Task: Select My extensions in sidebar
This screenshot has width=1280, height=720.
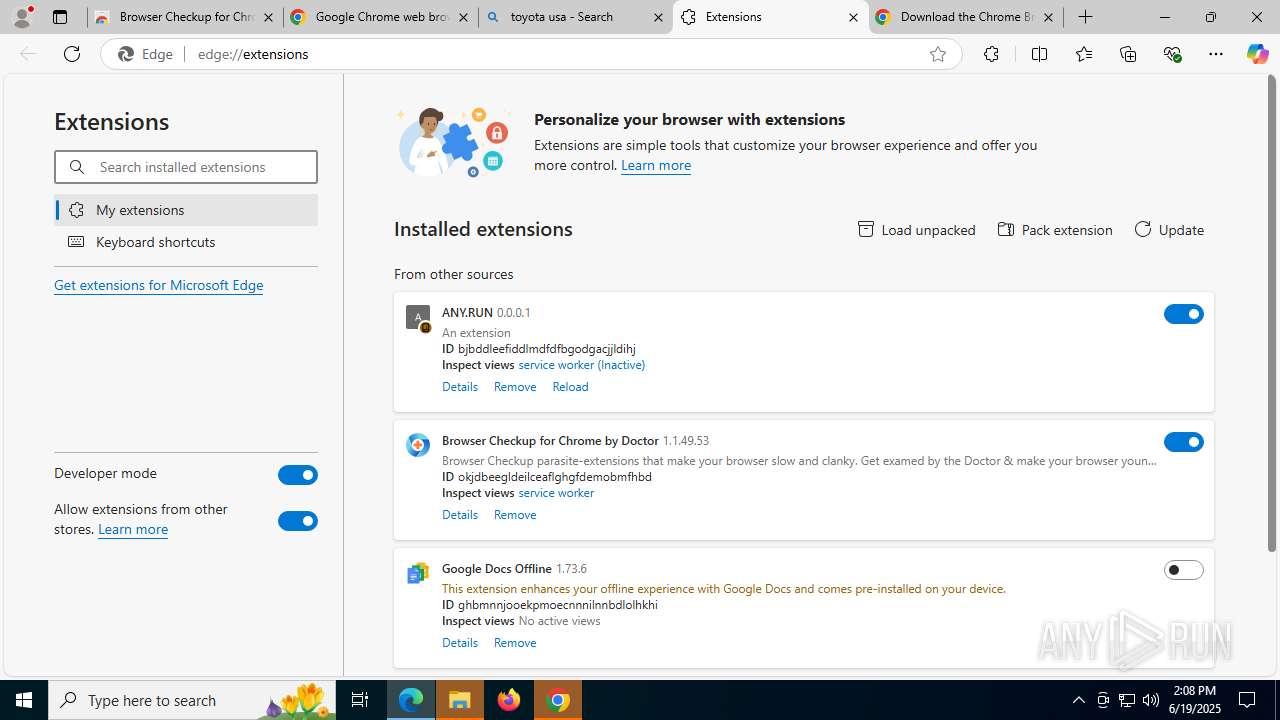Action: pyautogui.click(x=186, y=210)
